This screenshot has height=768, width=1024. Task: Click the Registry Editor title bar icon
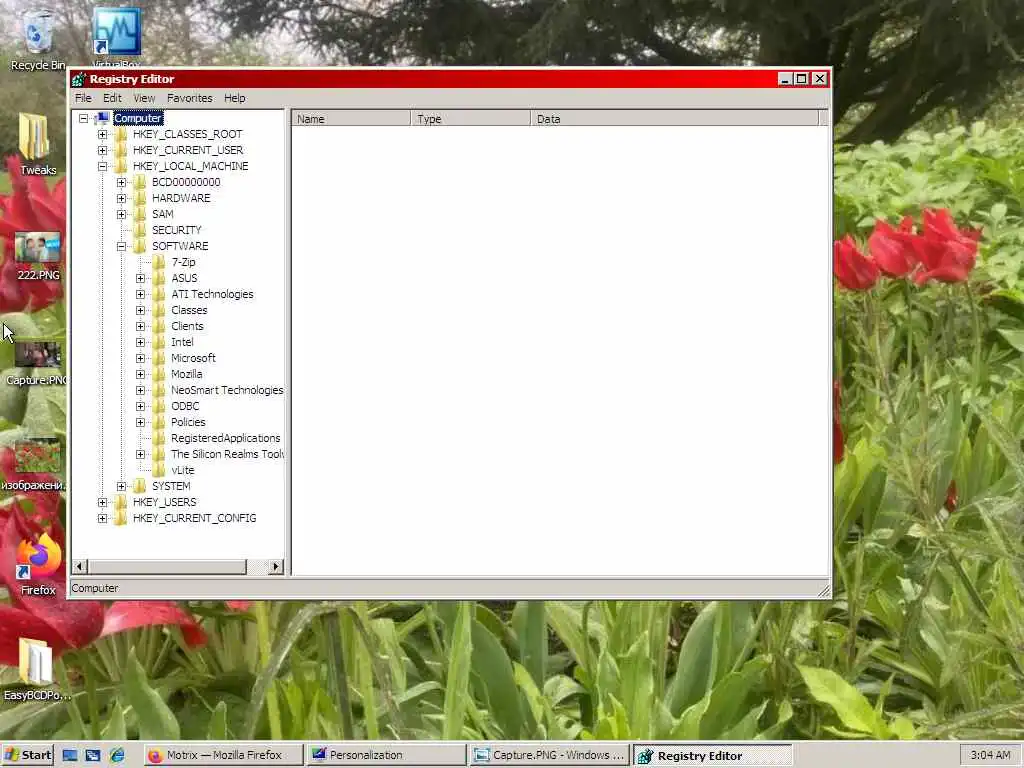(79, 79)
